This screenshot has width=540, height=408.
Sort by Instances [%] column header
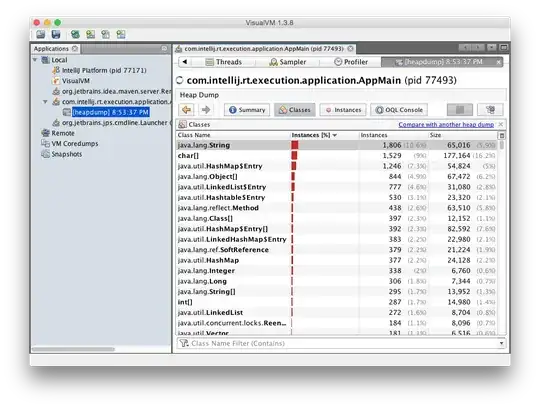tap(324, 135)
